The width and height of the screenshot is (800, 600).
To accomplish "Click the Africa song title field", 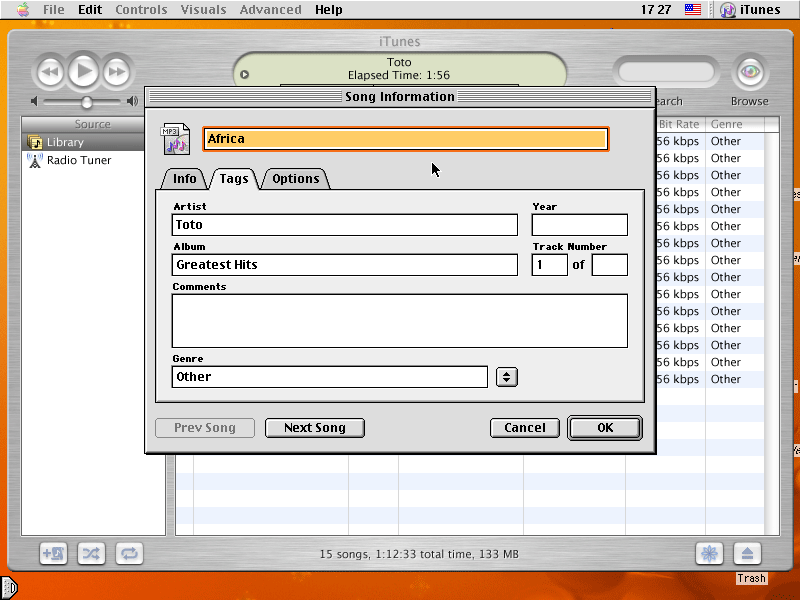I will tap(406, 139).
